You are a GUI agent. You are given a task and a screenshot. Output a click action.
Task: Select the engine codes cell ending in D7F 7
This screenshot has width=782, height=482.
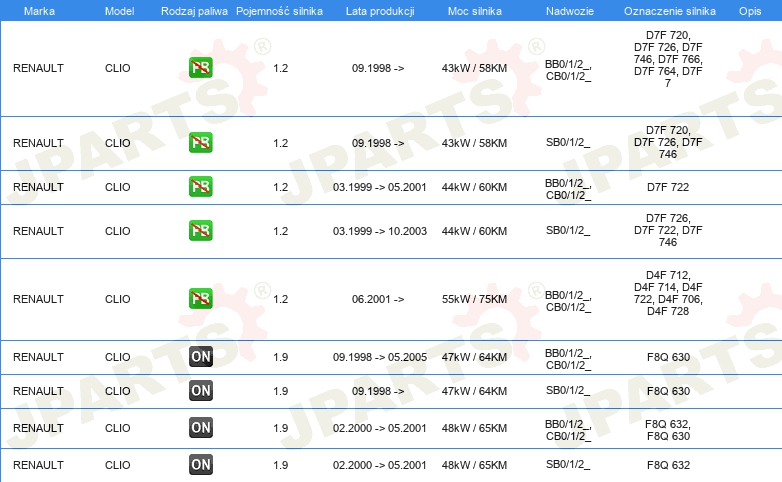(x=668, y=59)
